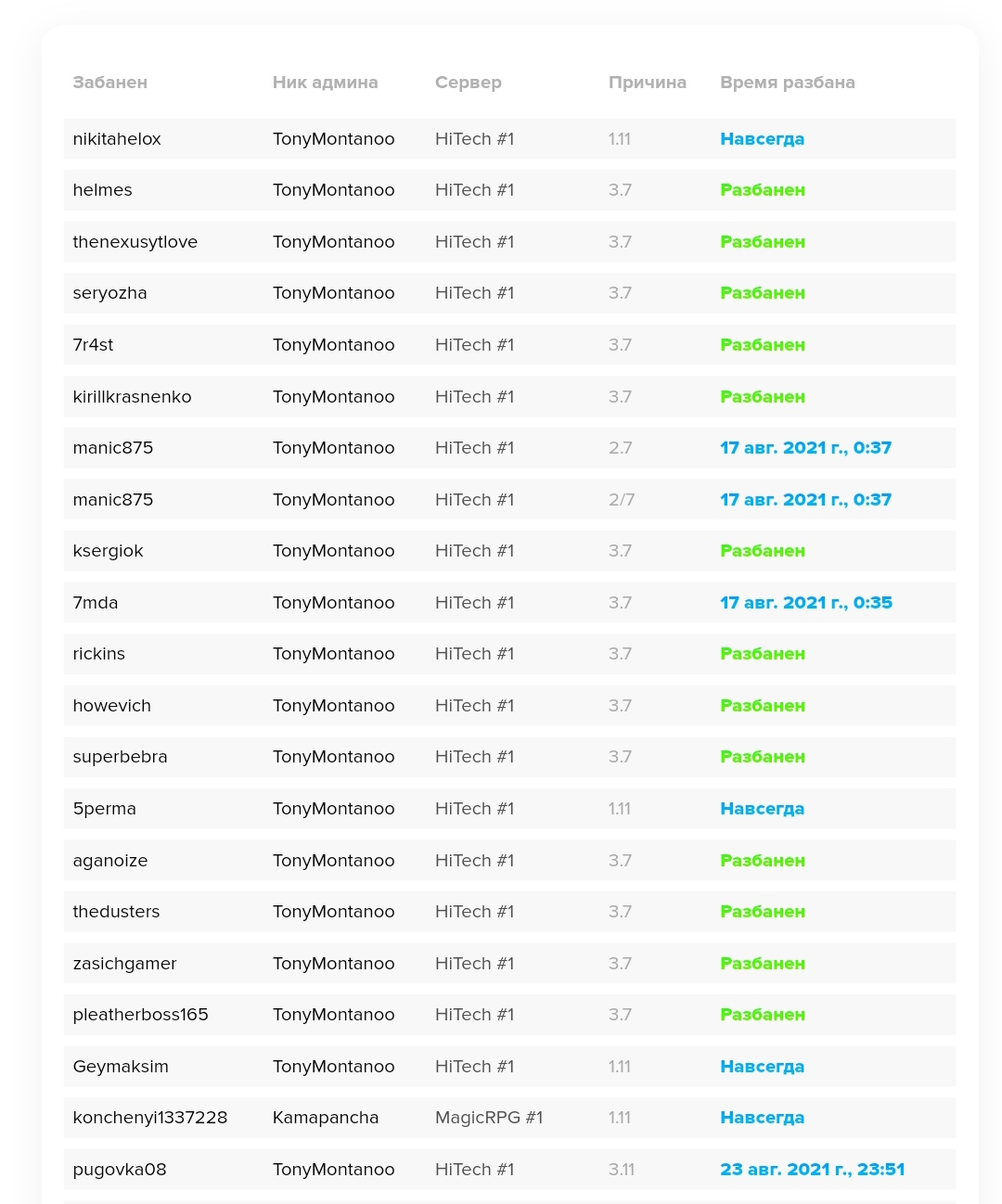Open the kirillkrasnenko ban entry

pyautogui.click(x=132, y=397)
